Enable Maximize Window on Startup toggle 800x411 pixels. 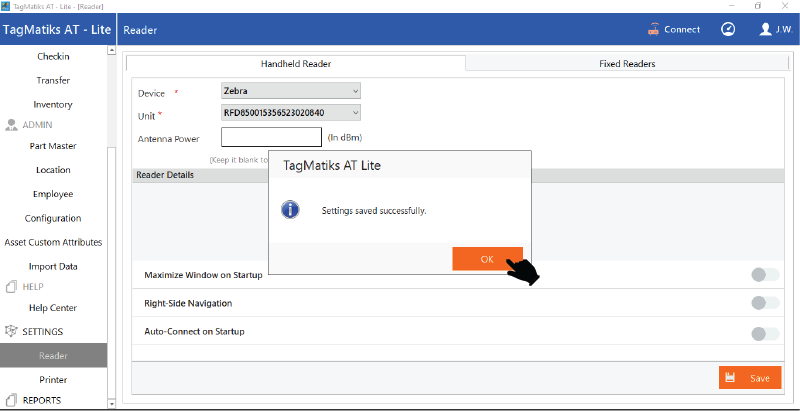click(x=764, y=275)
